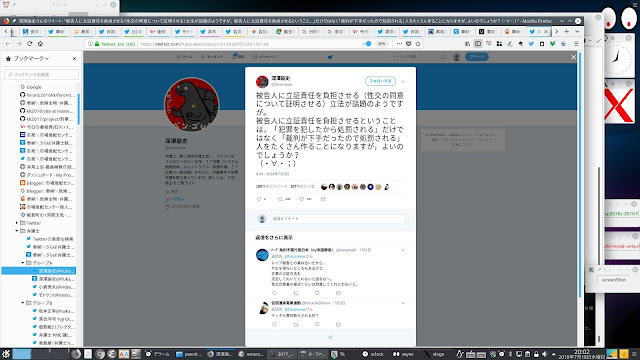Open Firefox hamburger menu
Viewport: 640px width, 360px height.
click(576, 44)
